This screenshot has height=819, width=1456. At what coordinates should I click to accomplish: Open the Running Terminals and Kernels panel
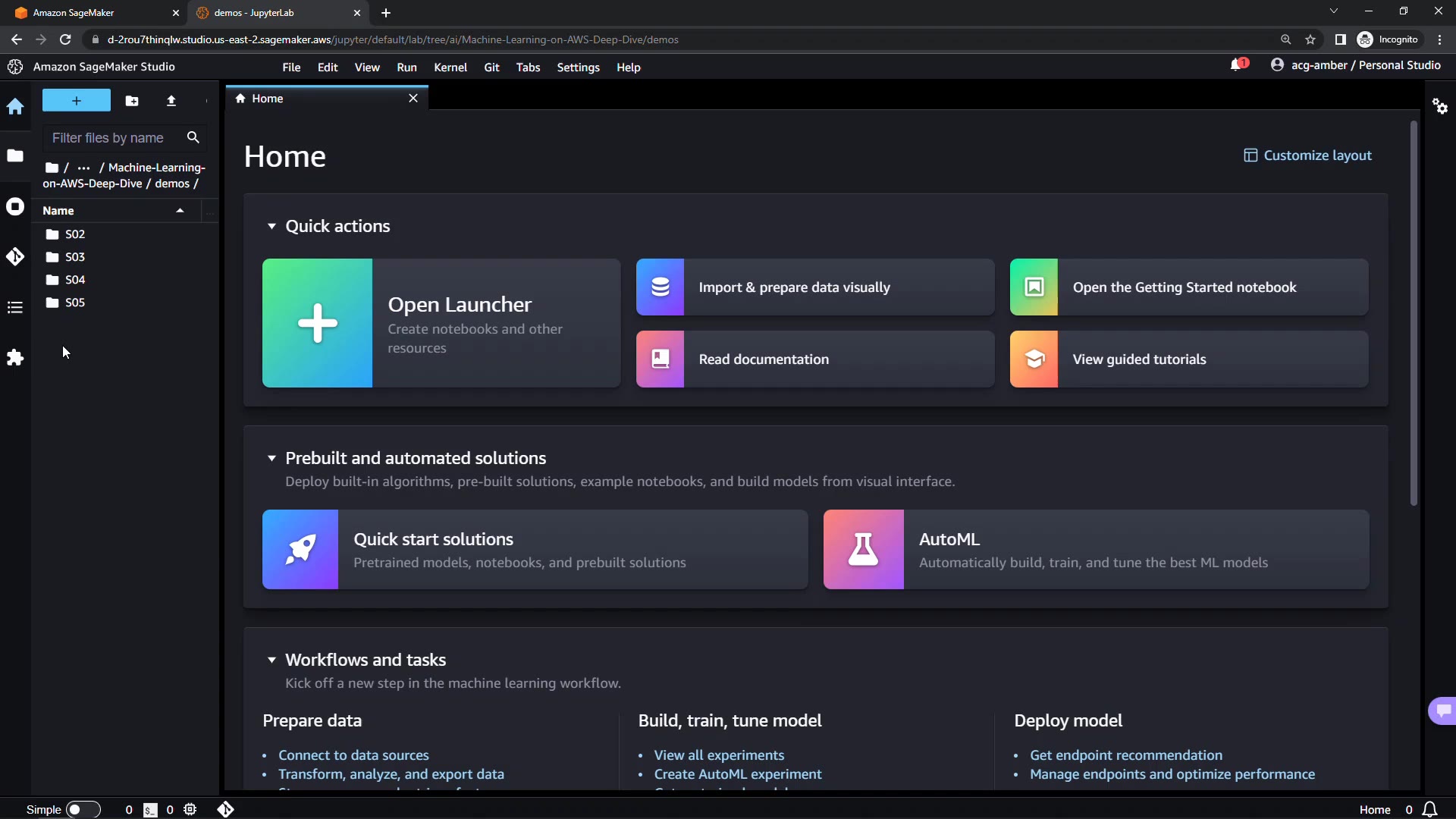[x=15, y=207]
